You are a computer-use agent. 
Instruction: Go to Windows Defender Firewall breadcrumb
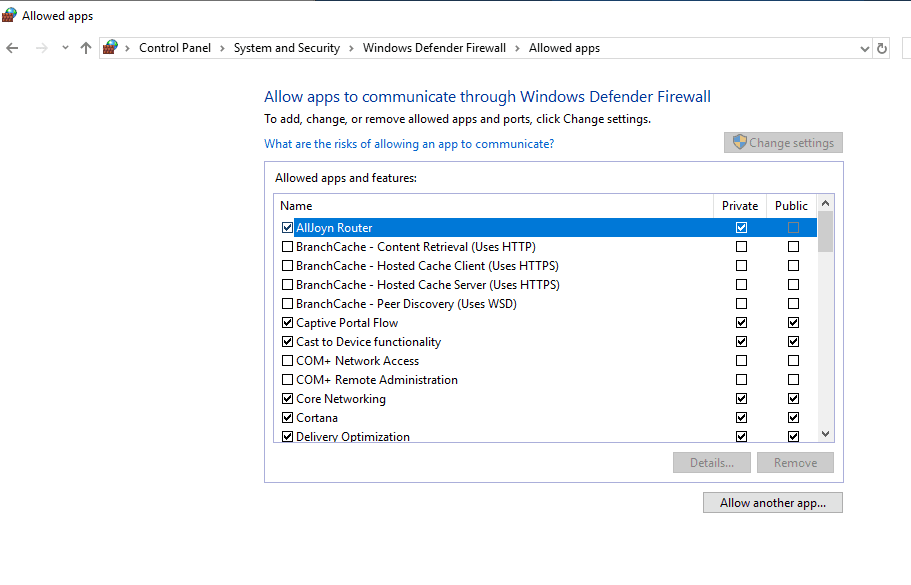(x=434, y=48)
